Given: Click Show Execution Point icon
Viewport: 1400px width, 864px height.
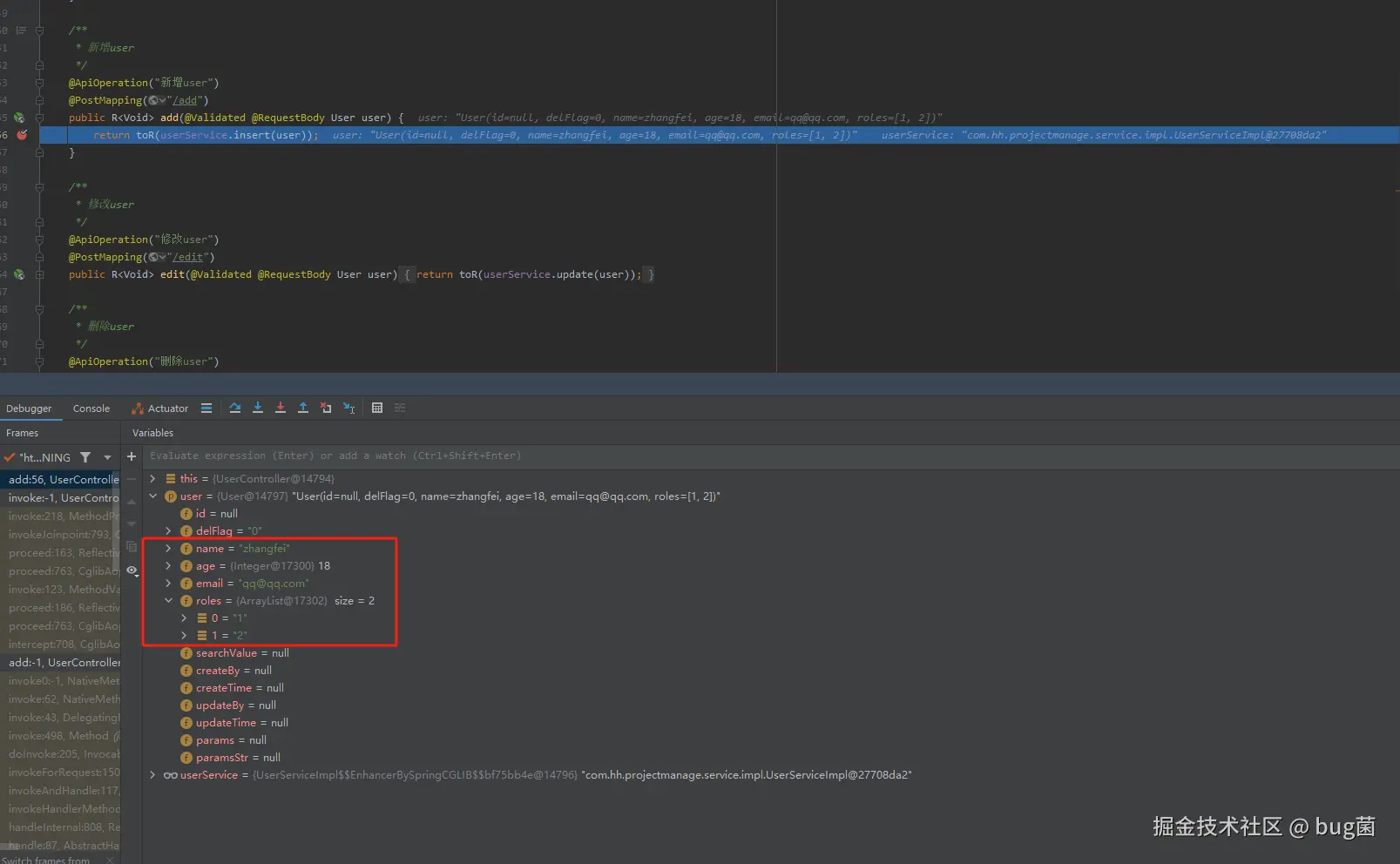Looking at the screenshot, I should pos(206,408).
